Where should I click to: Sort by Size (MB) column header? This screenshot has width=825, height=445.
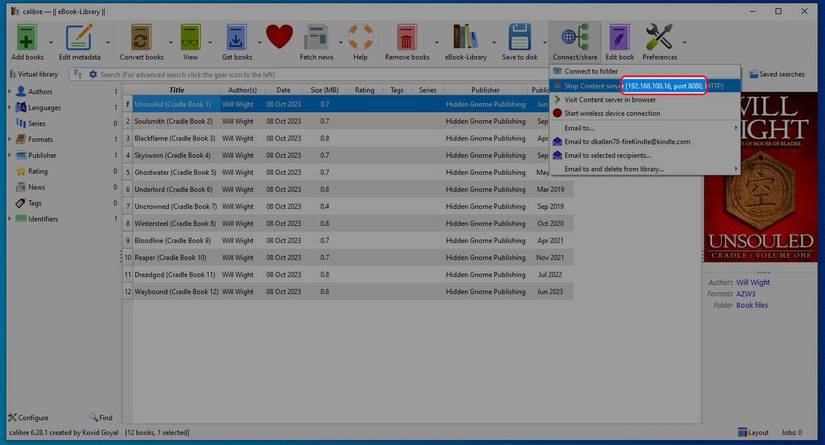click(324, 90)
